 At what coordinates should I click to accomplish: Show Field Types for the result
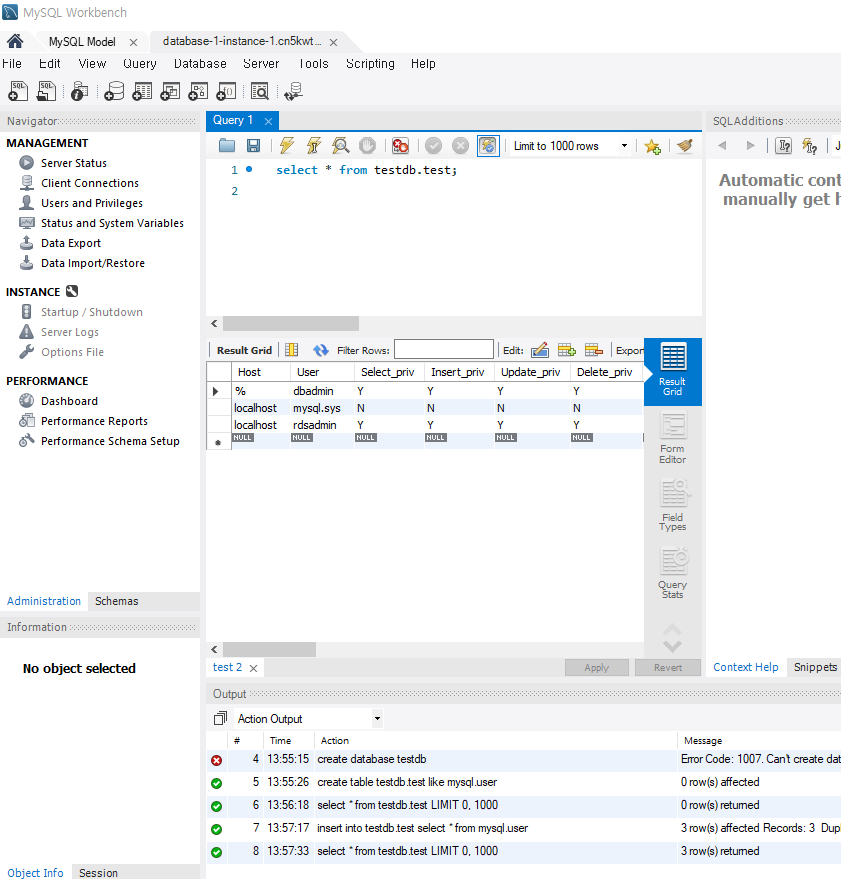pyautogui.click(x=673, y=506)
